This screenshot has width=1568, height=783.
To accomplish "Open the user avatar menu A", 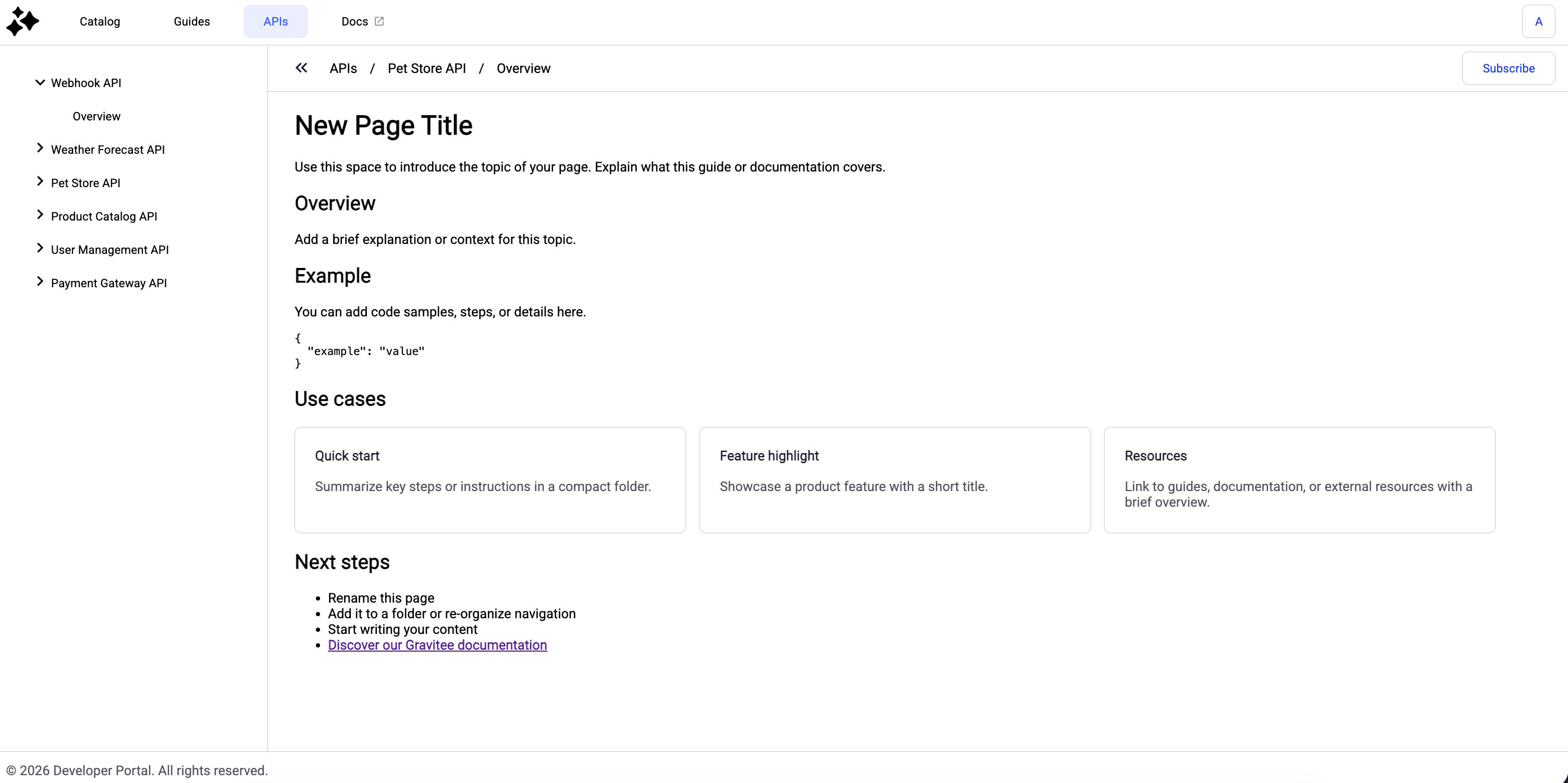I will pyautogui.click(x=1538, y=21).
